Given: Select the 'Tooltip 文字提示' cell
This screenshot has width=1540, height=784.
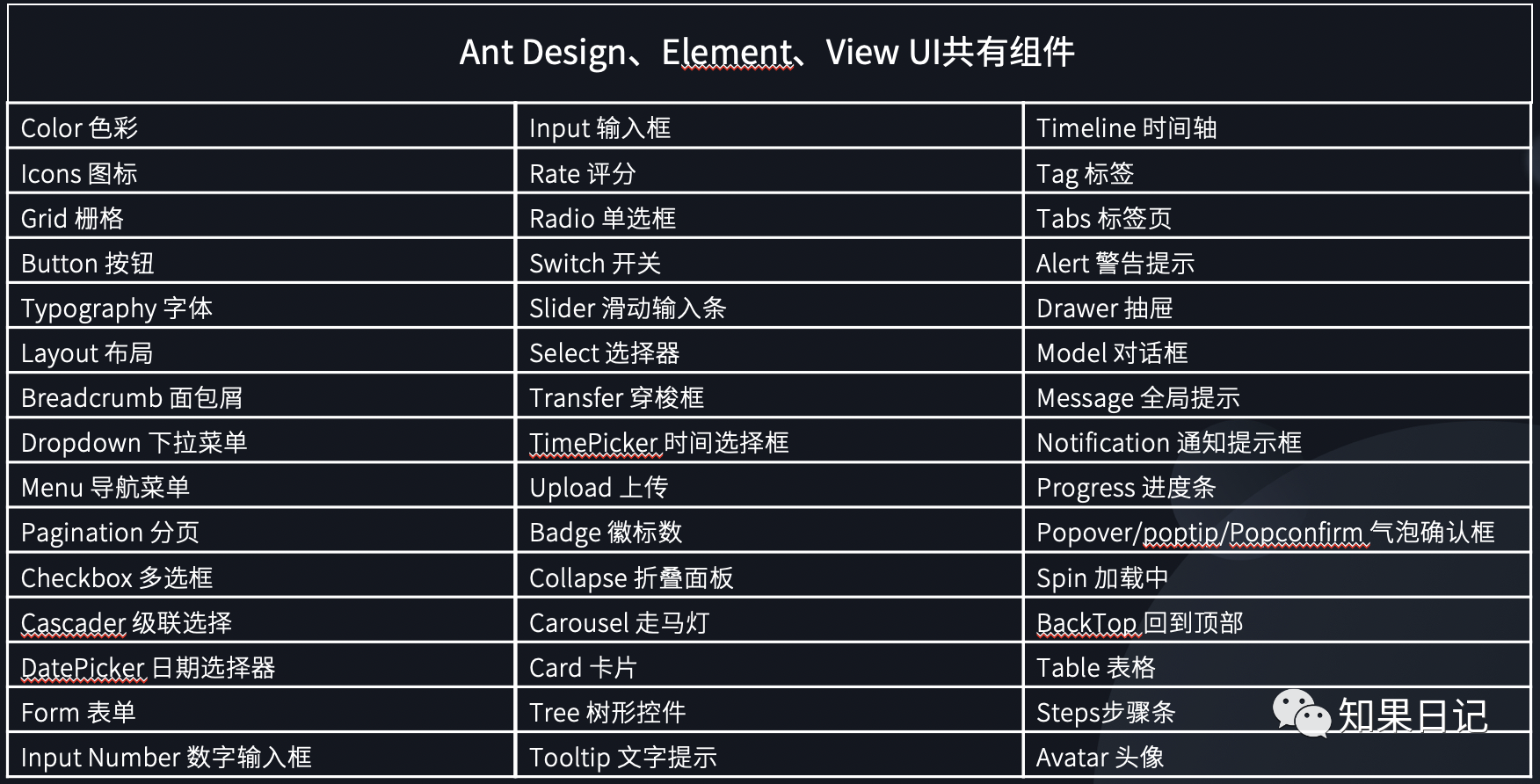Looking at the screenshot, I should pos(770,755).
